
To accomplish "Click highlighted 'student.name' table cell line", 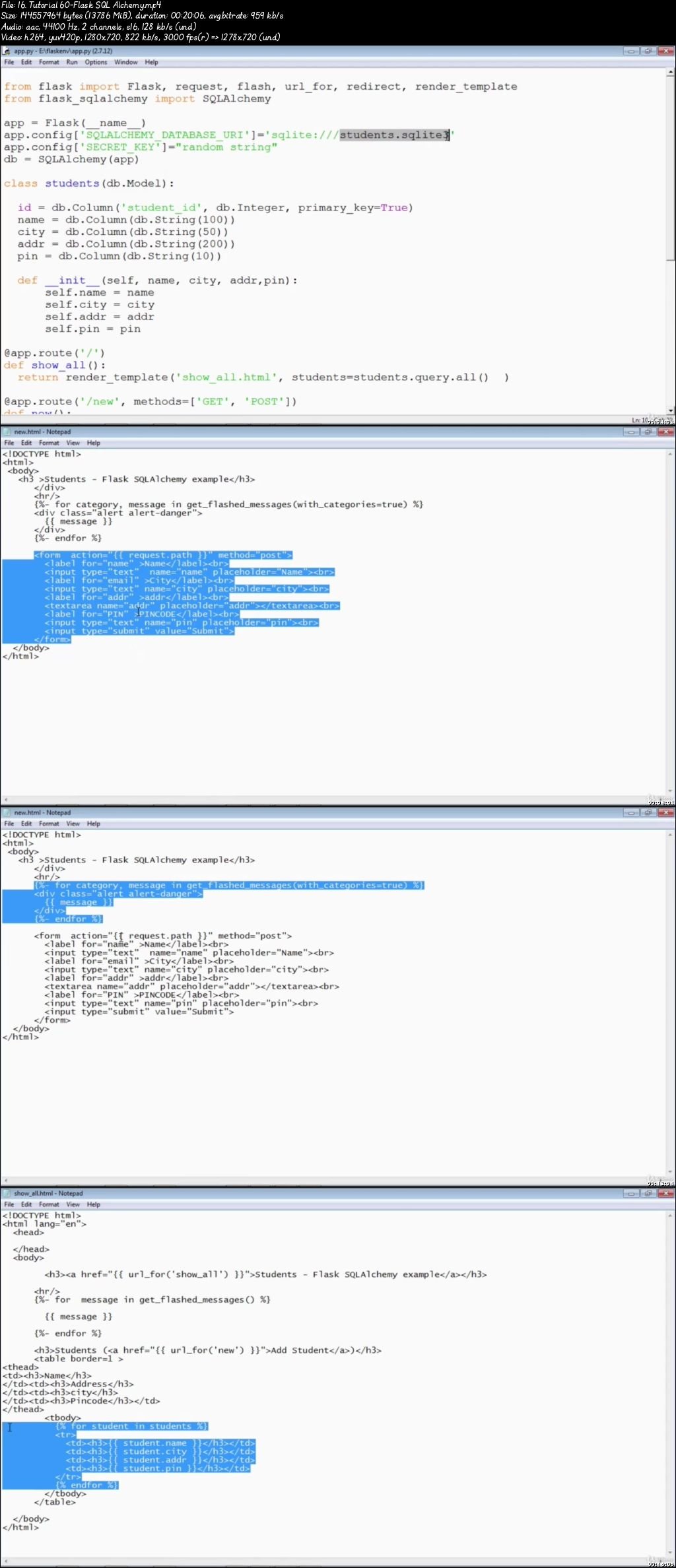I will coord(160,1443).
